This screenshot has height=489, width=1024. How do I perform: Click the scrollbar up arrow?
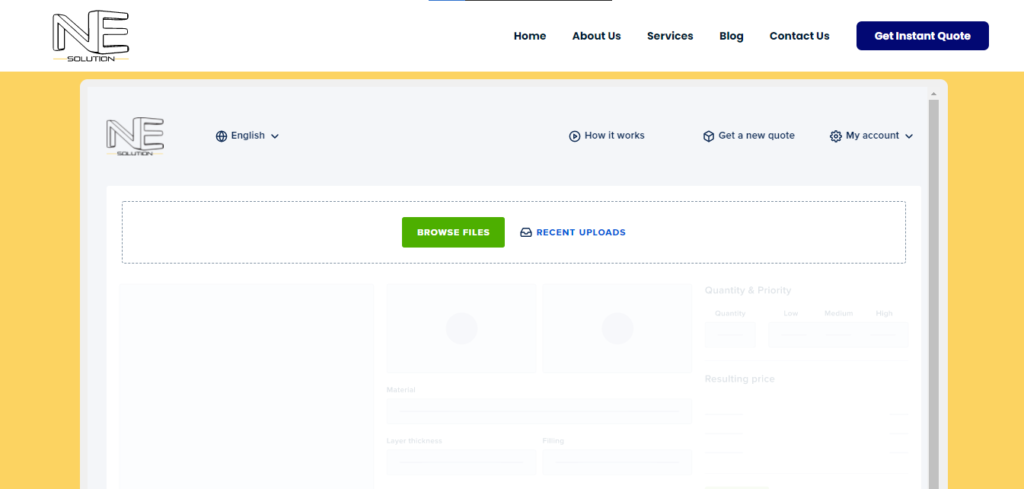pos(933,94)
